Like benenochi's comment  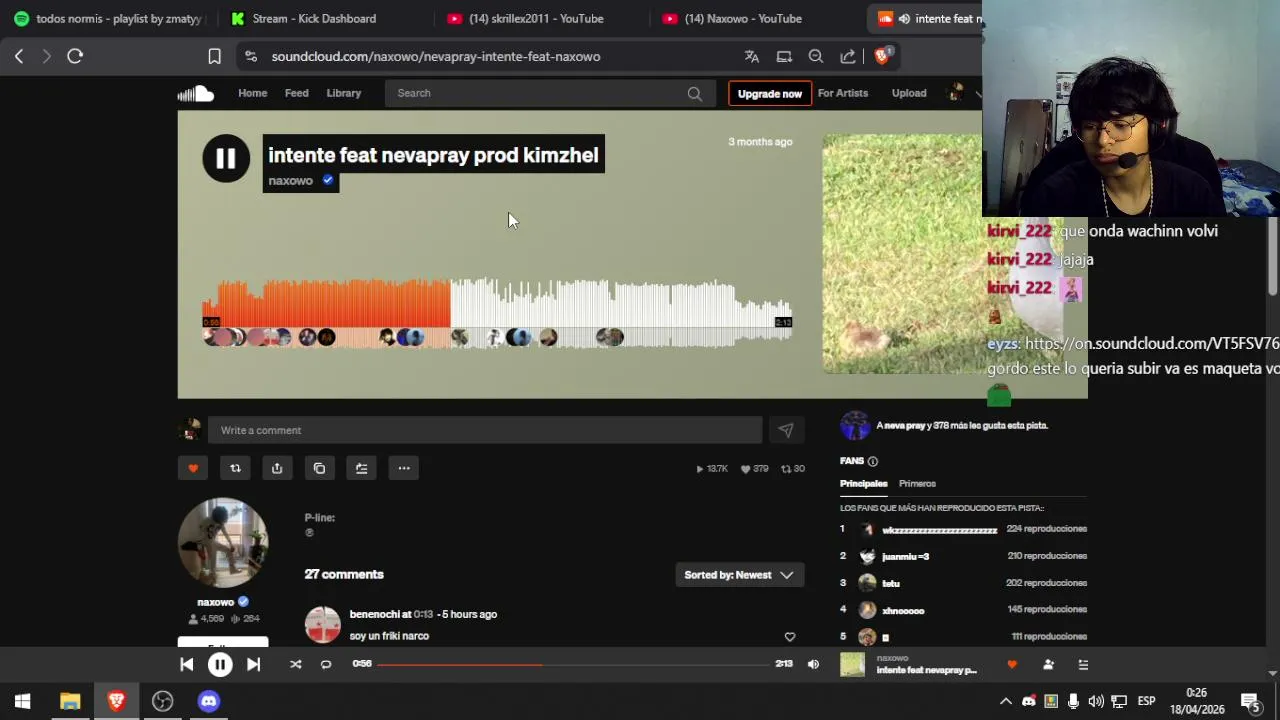pos(789,637)
